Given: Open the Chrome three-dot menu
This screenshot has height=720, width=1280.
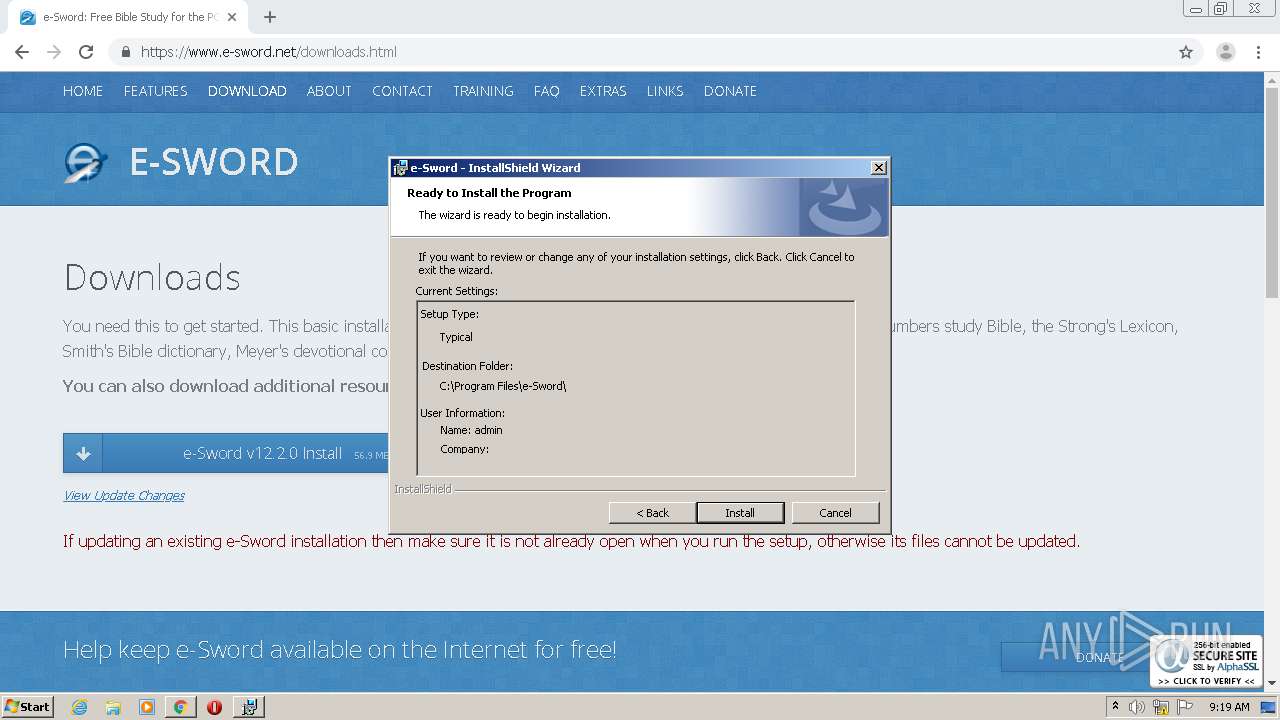Looking at the screenshot, I should [x=1258, y=52].
